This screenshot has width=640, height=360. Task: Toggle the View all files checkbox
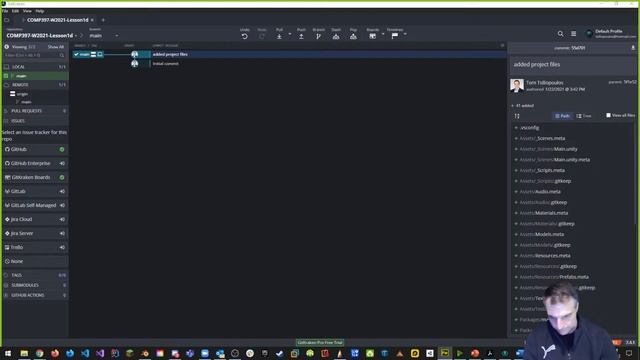608,116
